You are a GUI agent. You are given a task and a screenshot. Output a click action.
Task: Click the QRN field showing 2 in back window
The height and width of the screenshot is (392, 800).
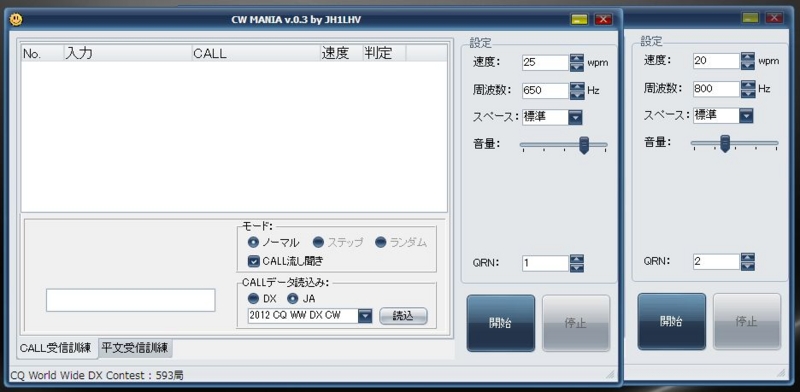tap(716, 262)
